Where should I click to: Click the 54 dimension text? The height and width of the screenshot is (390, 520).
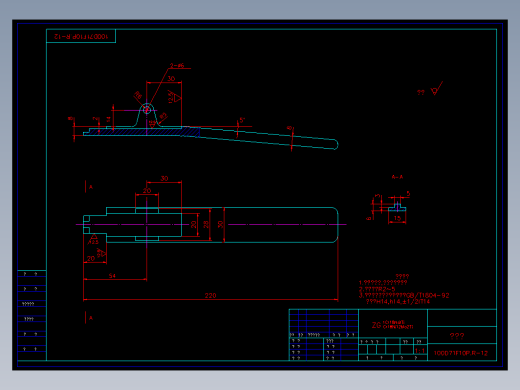(112, 276)
